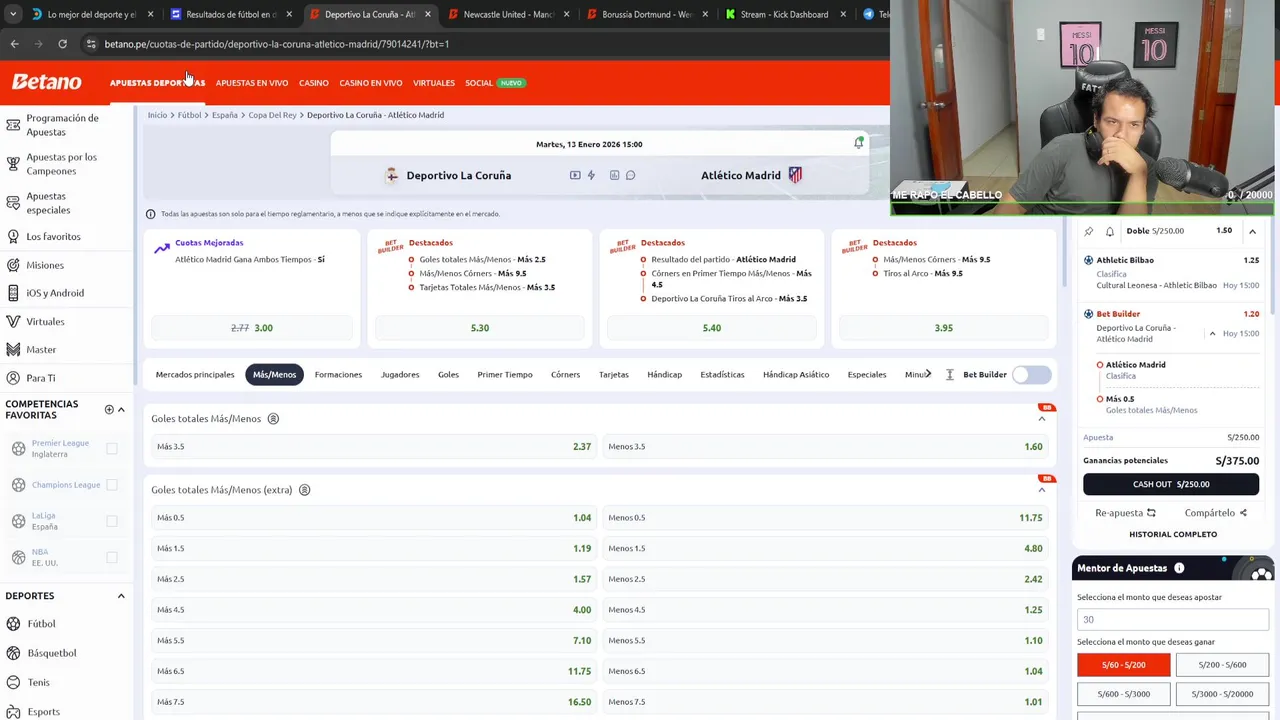Open Básquetbol under Deportes

point(52,653)
